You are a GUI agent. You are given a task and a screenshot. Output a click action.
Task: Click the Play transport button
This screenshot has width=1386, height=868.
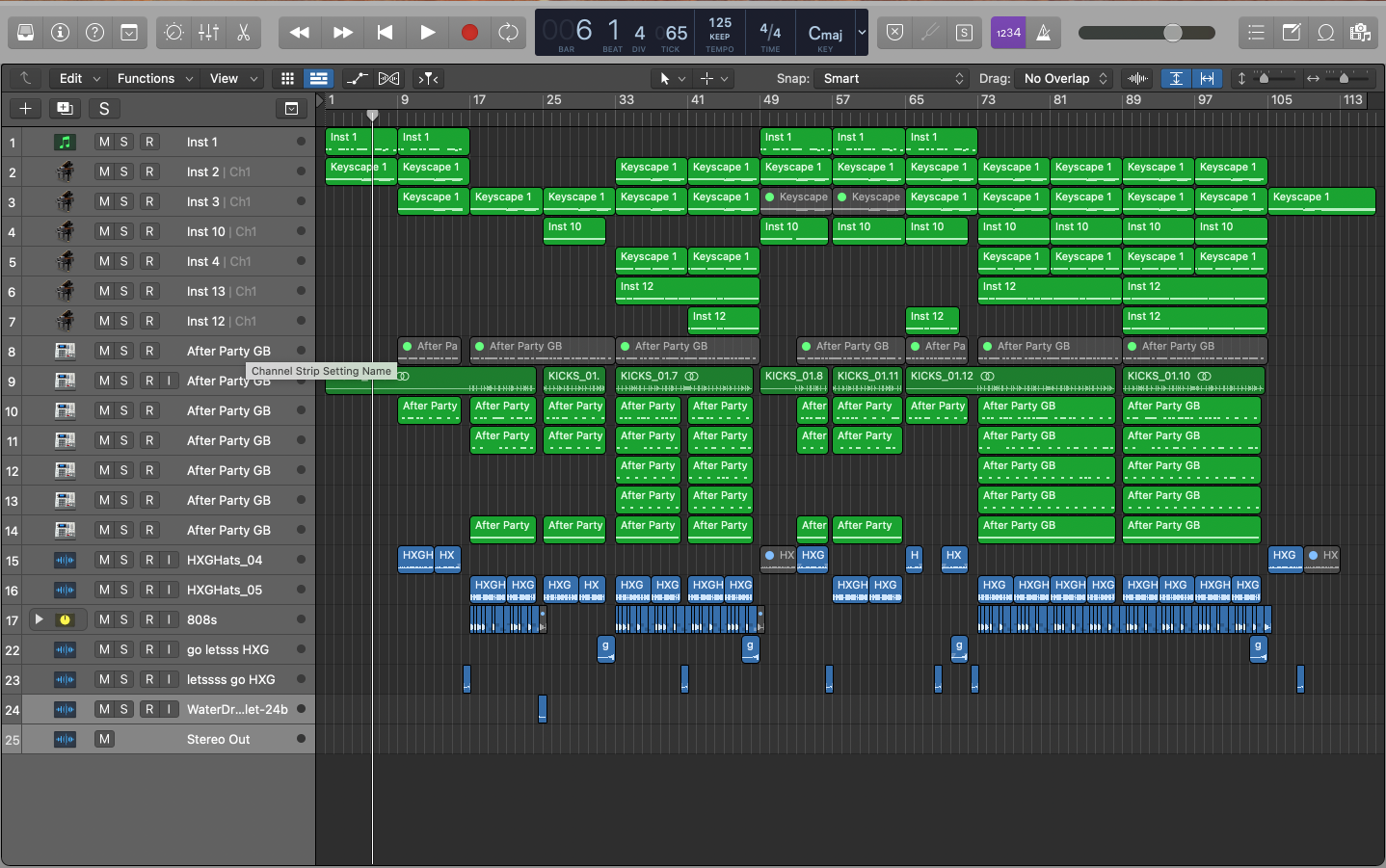point(427,32)
